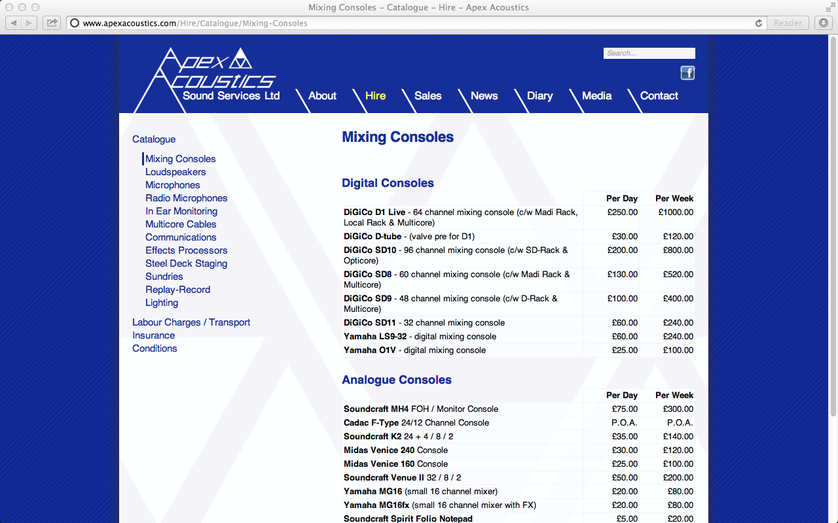Open the Share button in toolbar

(52, 23)
